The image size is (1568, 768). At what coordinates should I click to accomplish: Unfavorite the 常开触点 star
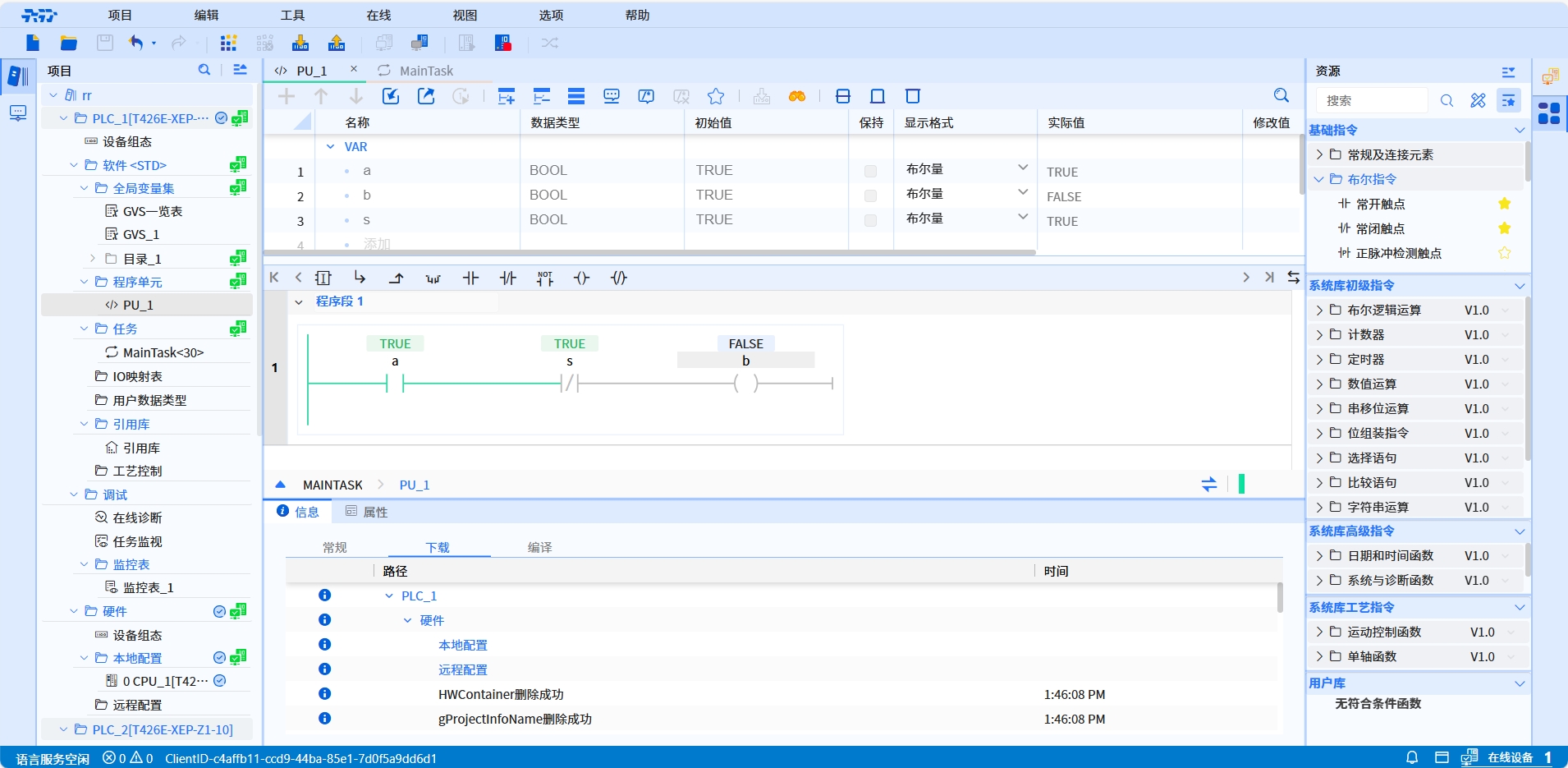1504,204
